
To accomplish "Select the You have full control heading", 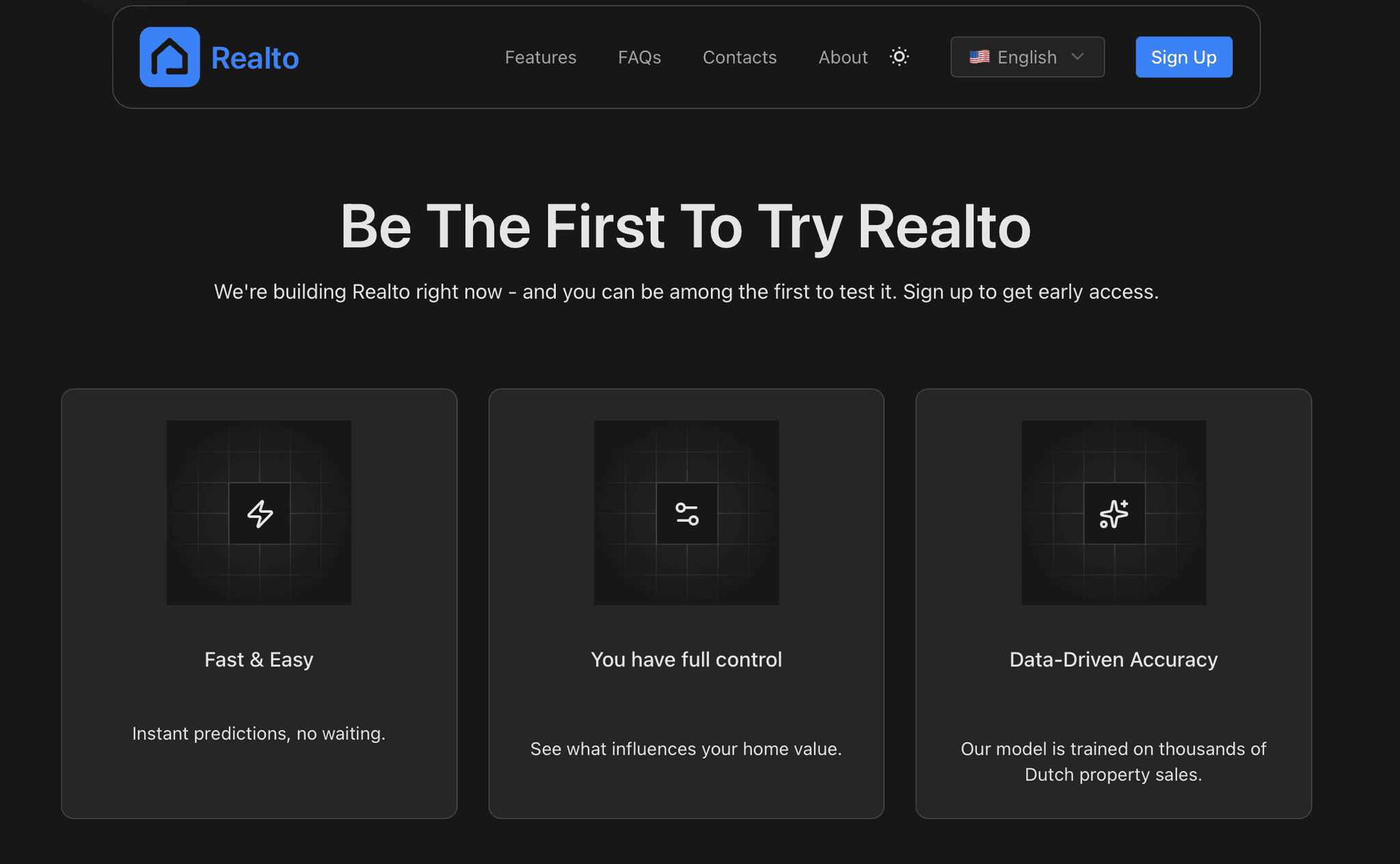I will tap(686, 660).
